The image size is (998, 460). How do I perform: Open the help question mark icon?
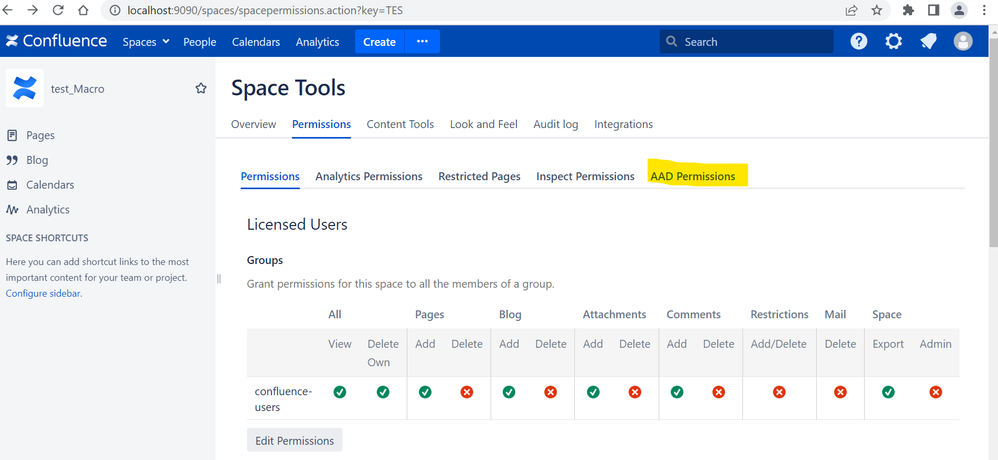click(x=859, y=42)
